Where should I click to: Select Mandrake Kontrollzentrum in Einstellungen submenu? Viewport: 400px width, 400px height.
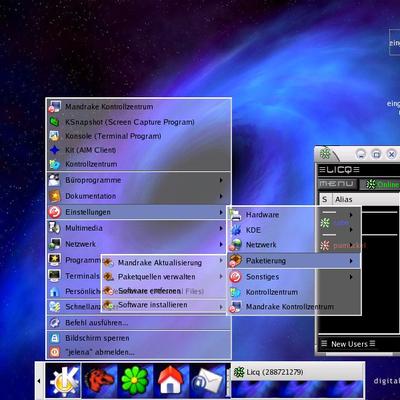click(x=294, y=307)
